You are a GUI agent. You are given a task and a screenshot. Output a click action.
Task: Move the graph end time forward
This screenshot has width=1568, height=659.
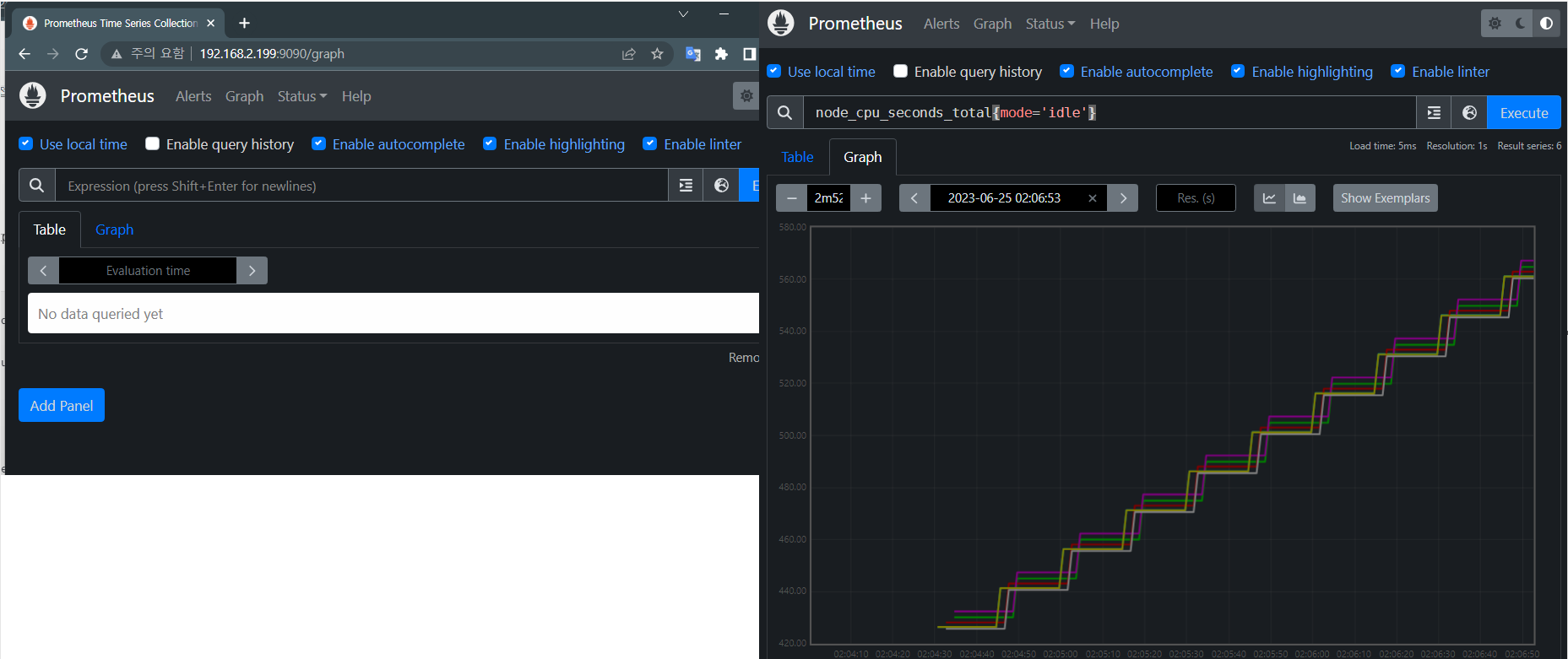(x=1123, y=198)
